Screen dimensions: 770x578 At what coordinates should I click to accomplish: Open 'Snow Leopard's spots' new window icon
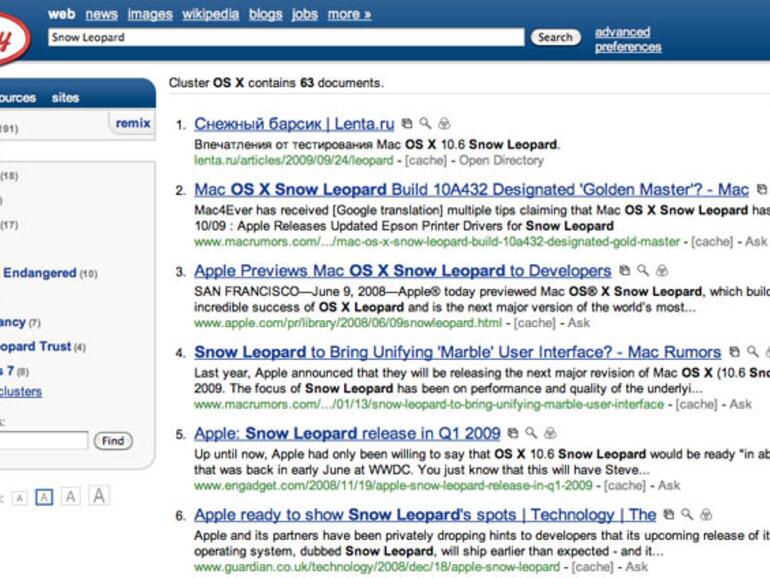[668, 515]
